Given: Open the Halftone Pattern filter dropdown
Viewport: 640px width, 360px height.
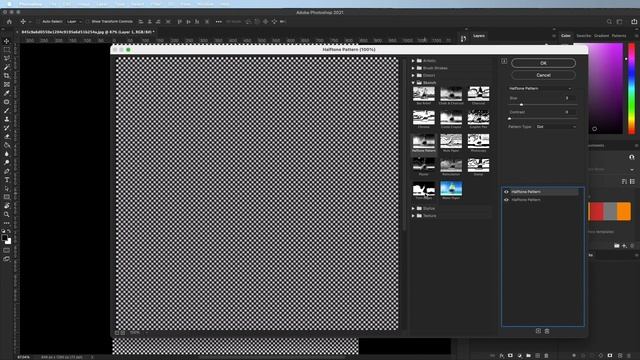Looking at the screenshot, I should [x=540, y=89].
